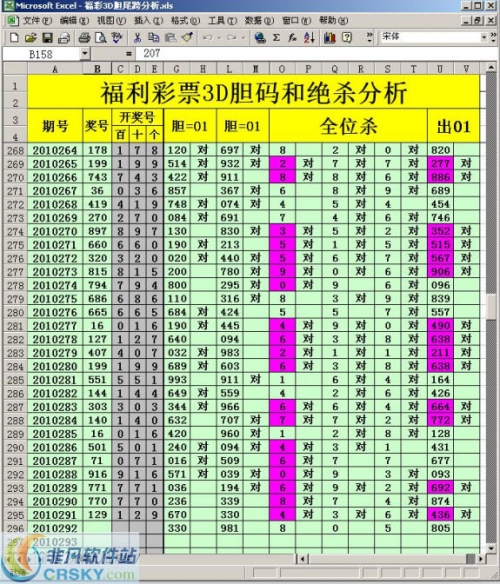The image size is (500, 584).
Task: Save the workbook using the floppy disk icon
Action: point(47,38)
